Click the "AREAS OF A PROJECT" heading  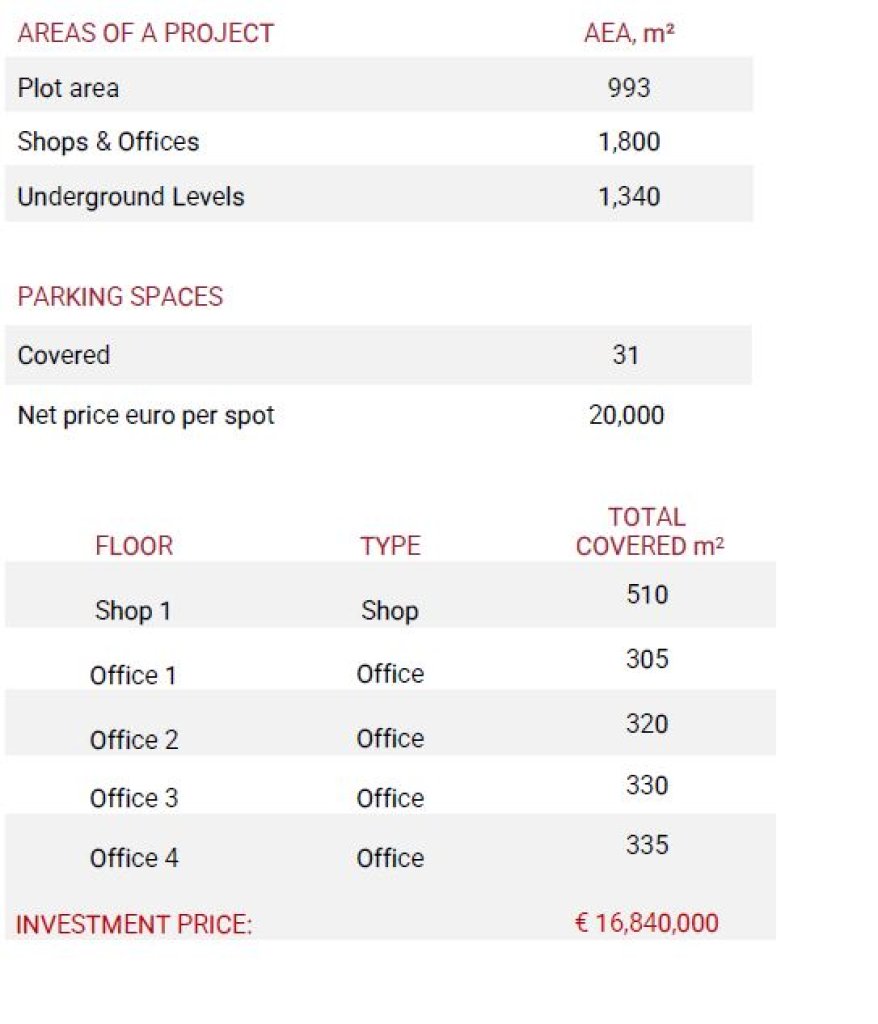coord(145,33)
